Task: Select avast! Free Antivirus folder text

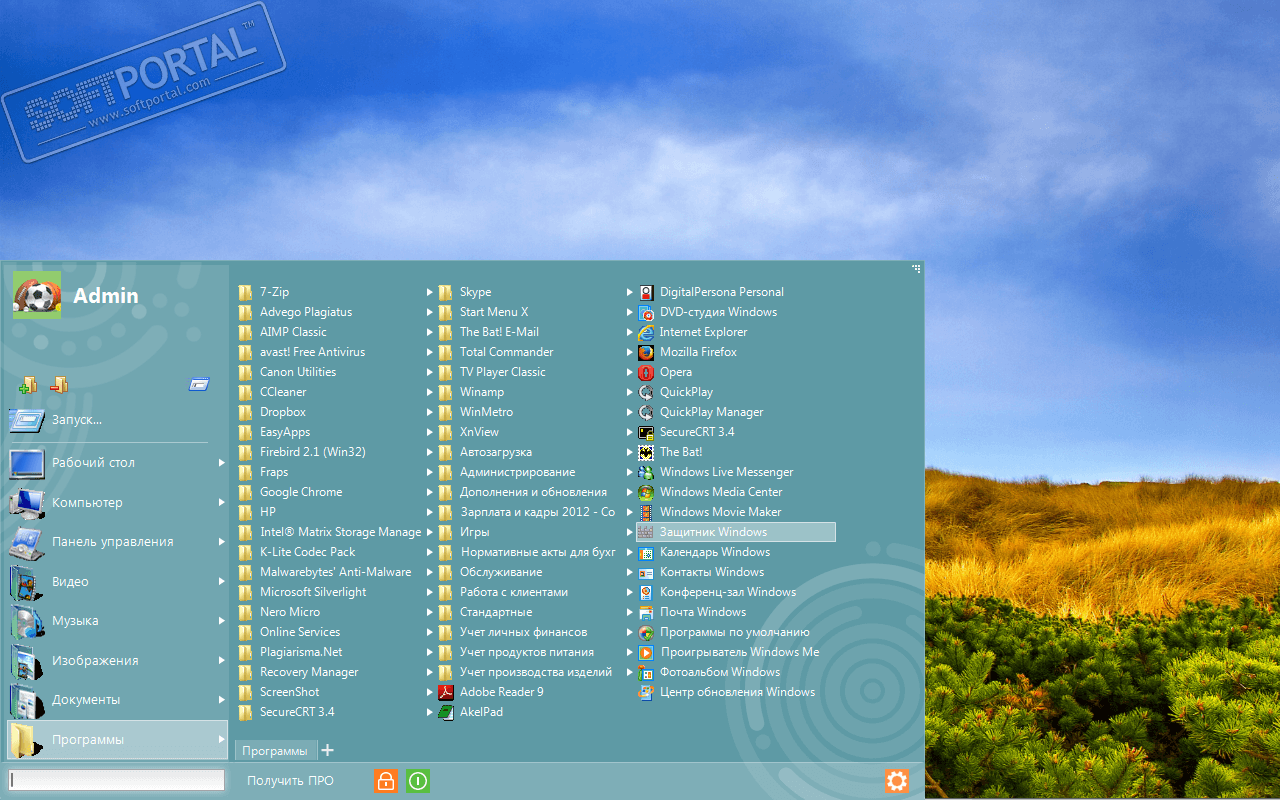Action: (313, 352)
